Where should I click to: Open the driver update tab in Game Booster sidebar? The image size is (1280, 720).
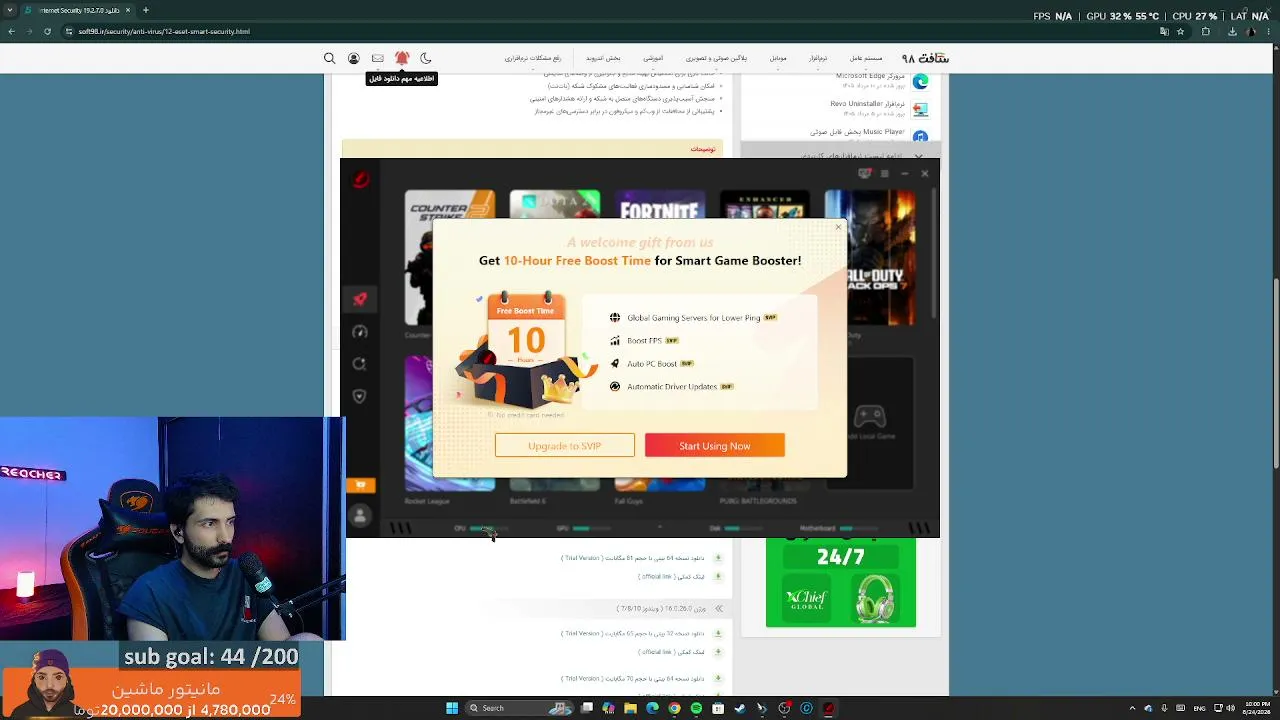pyautogui.click(x=360, y=364)
